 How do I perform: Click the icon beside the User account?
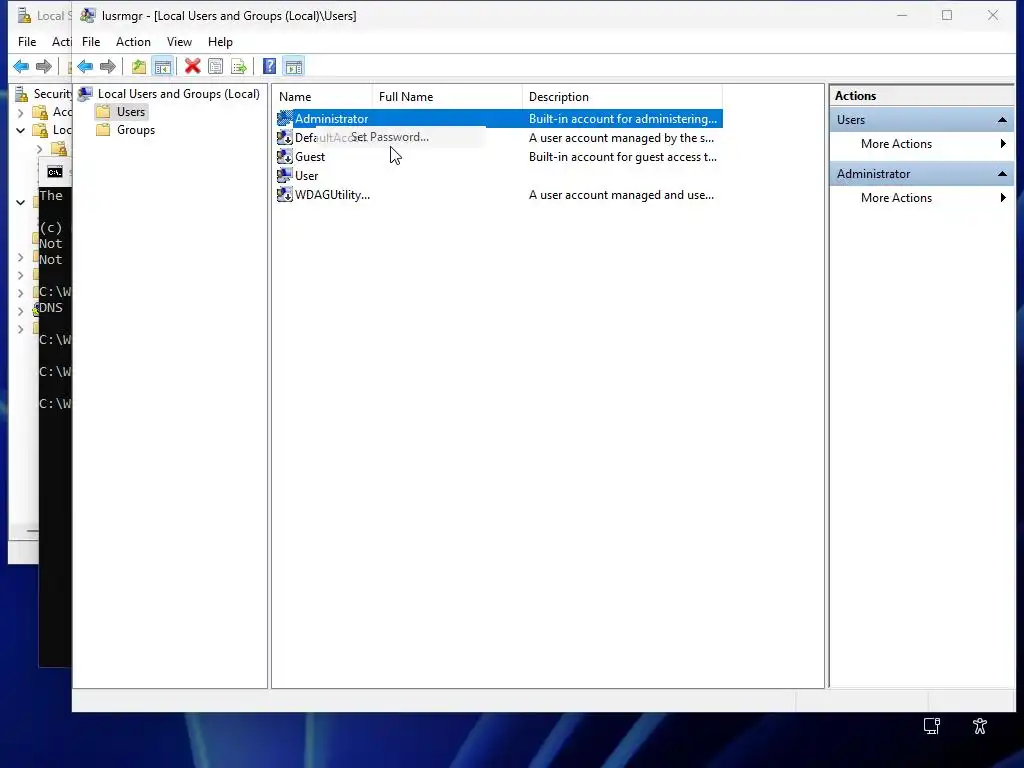[x=285, y=175]
